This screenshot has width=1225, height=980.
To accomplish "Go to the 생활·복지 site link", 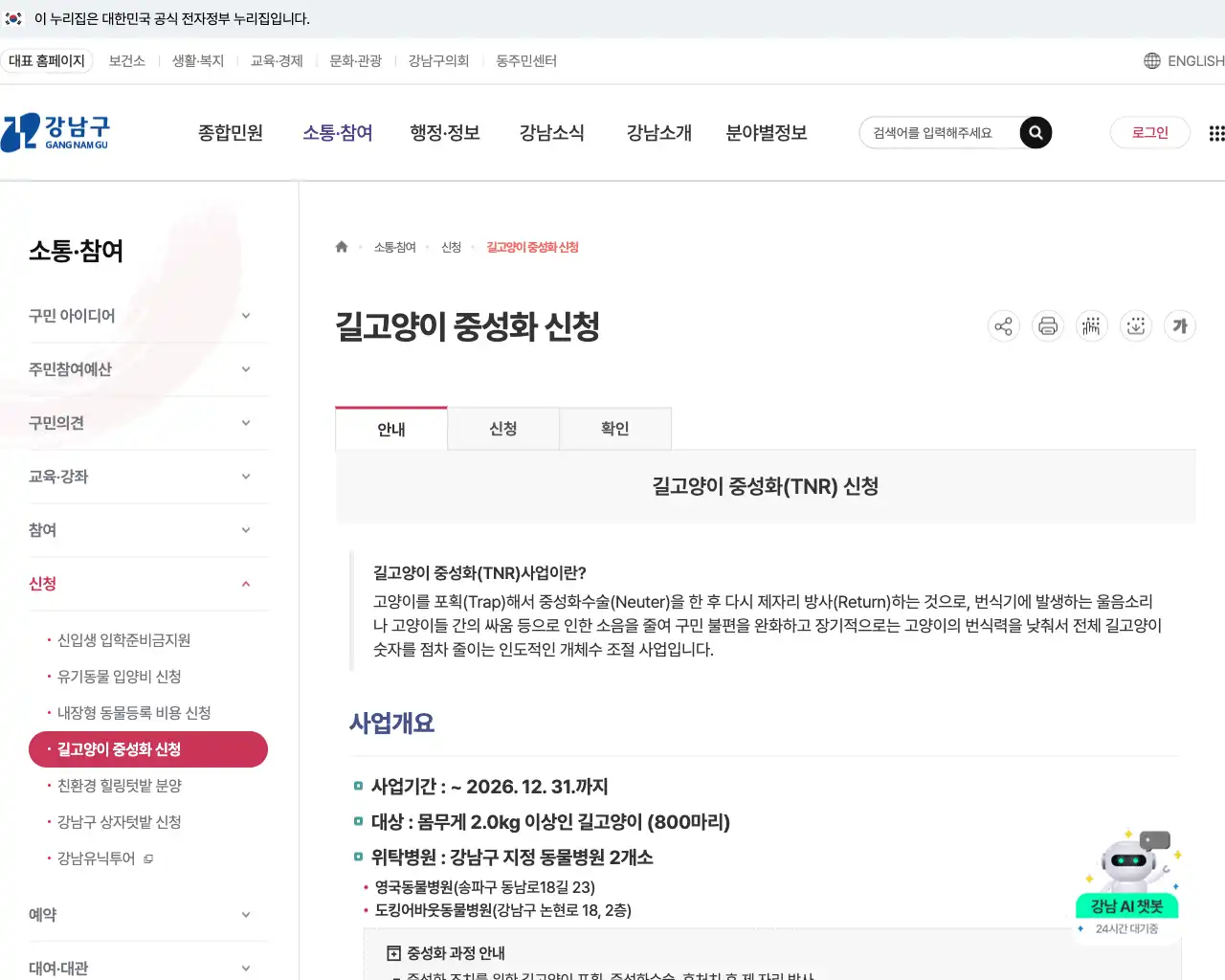I will (x=198, y=60).
